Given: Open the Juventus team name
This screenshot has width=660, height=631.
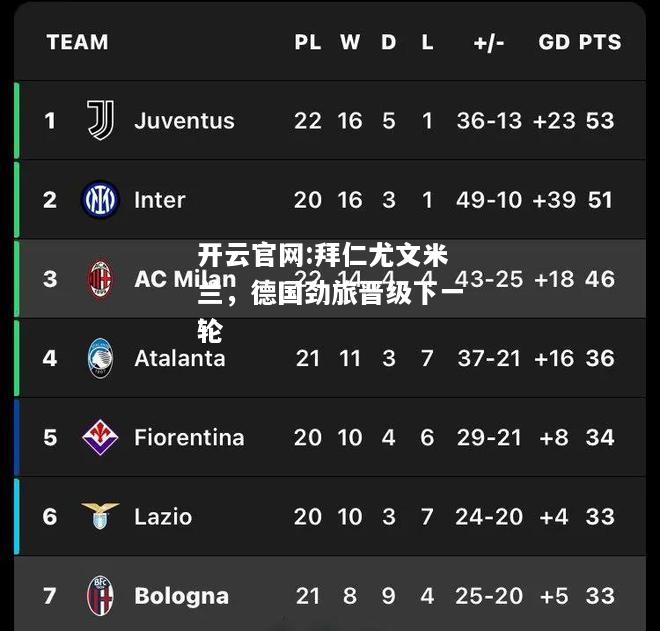Looking at the screenshot, I should tap(184, 121).
